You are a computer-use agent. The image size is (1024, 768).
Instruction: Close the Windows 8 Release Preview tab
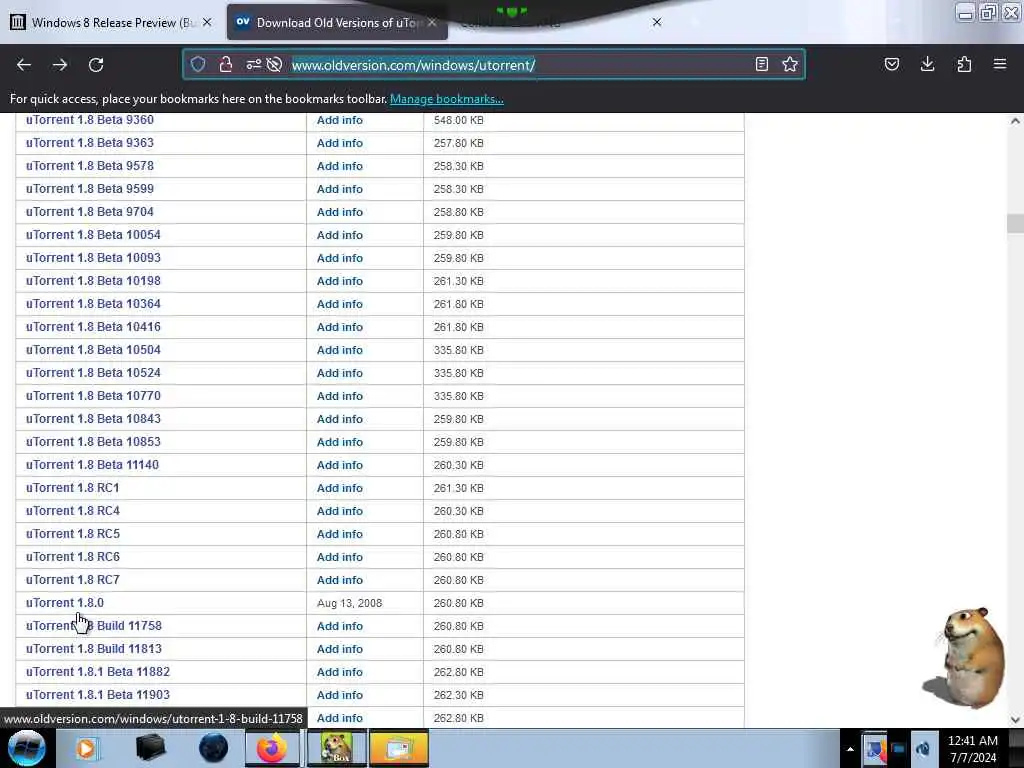[x=207, y=22]
